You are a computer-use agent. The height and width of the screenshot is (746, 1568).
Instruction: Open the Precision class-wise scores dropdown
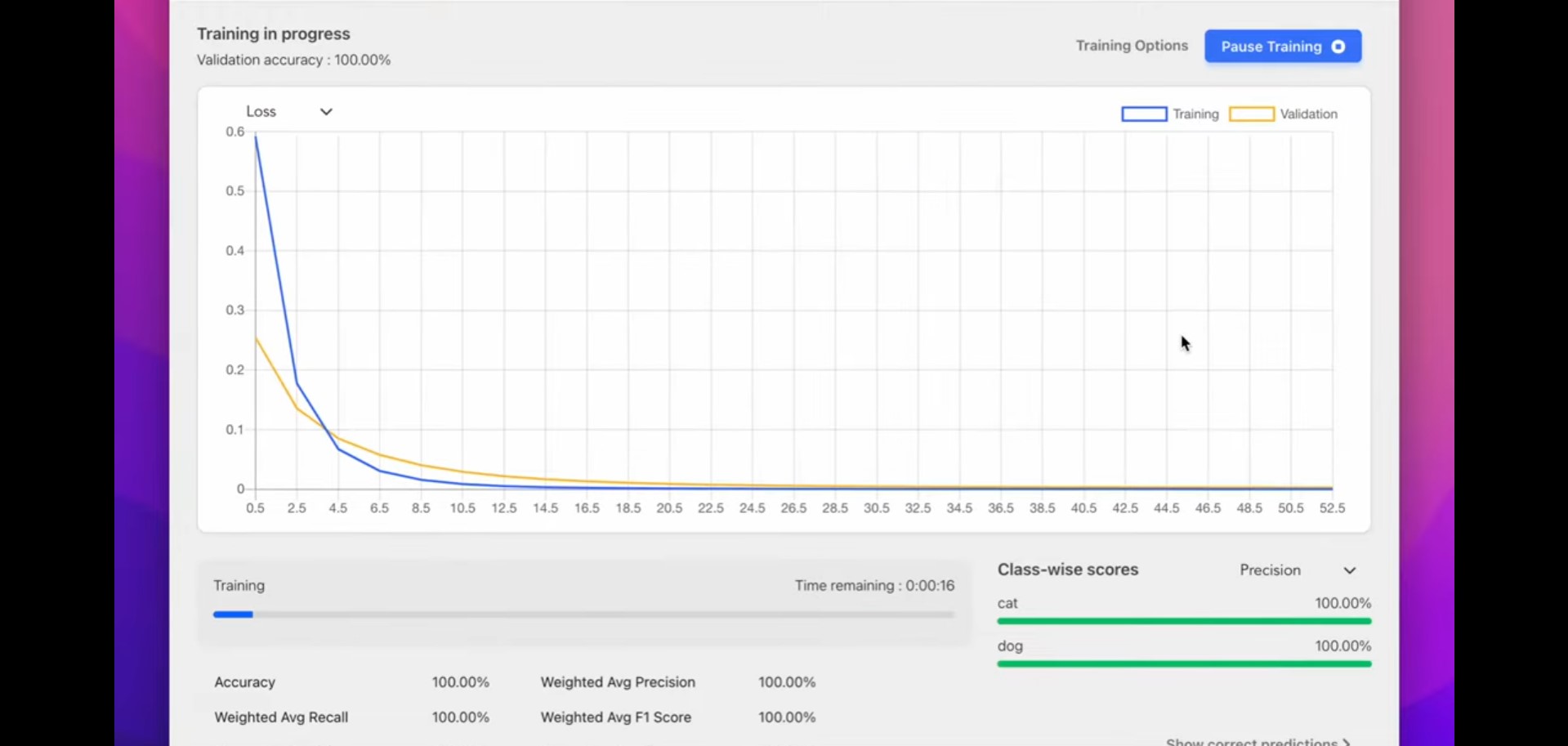(x=1298, y=570)
